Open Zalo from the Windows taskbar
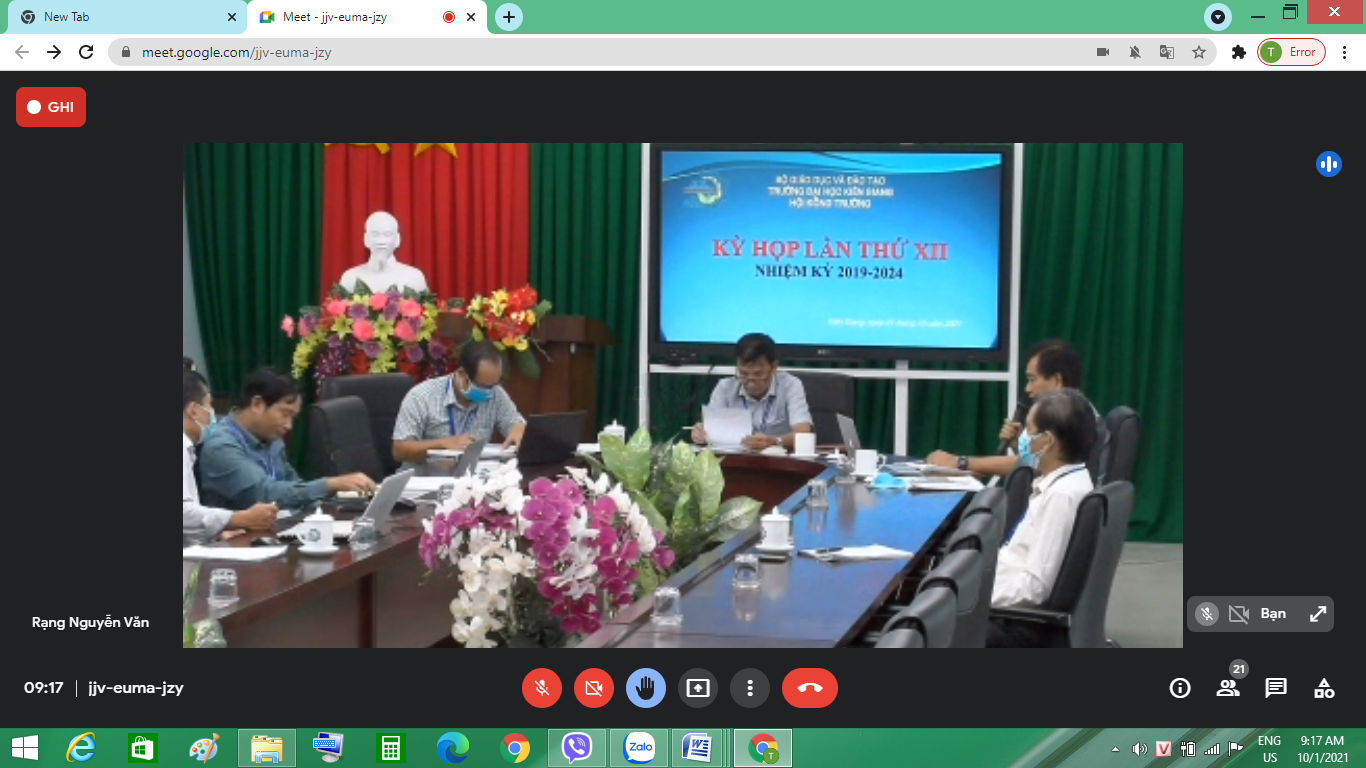1366x768 pixels. tap(638, 748)
